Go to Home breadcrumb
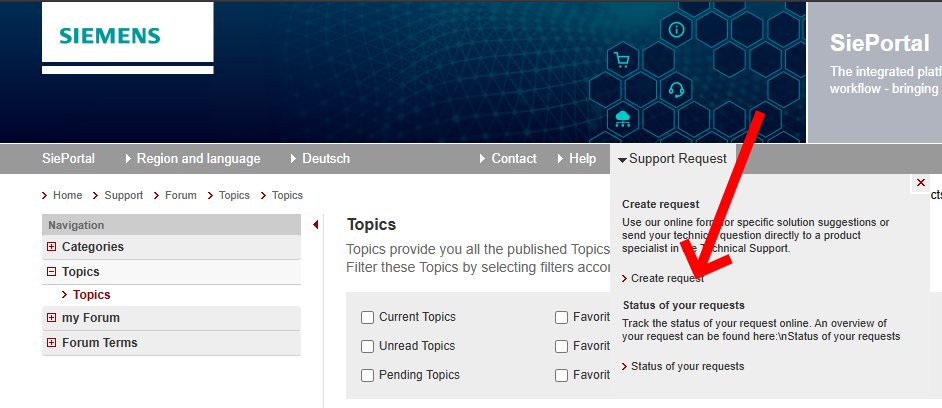The width and height of the screenshot is (942, 408). [67, 196]
